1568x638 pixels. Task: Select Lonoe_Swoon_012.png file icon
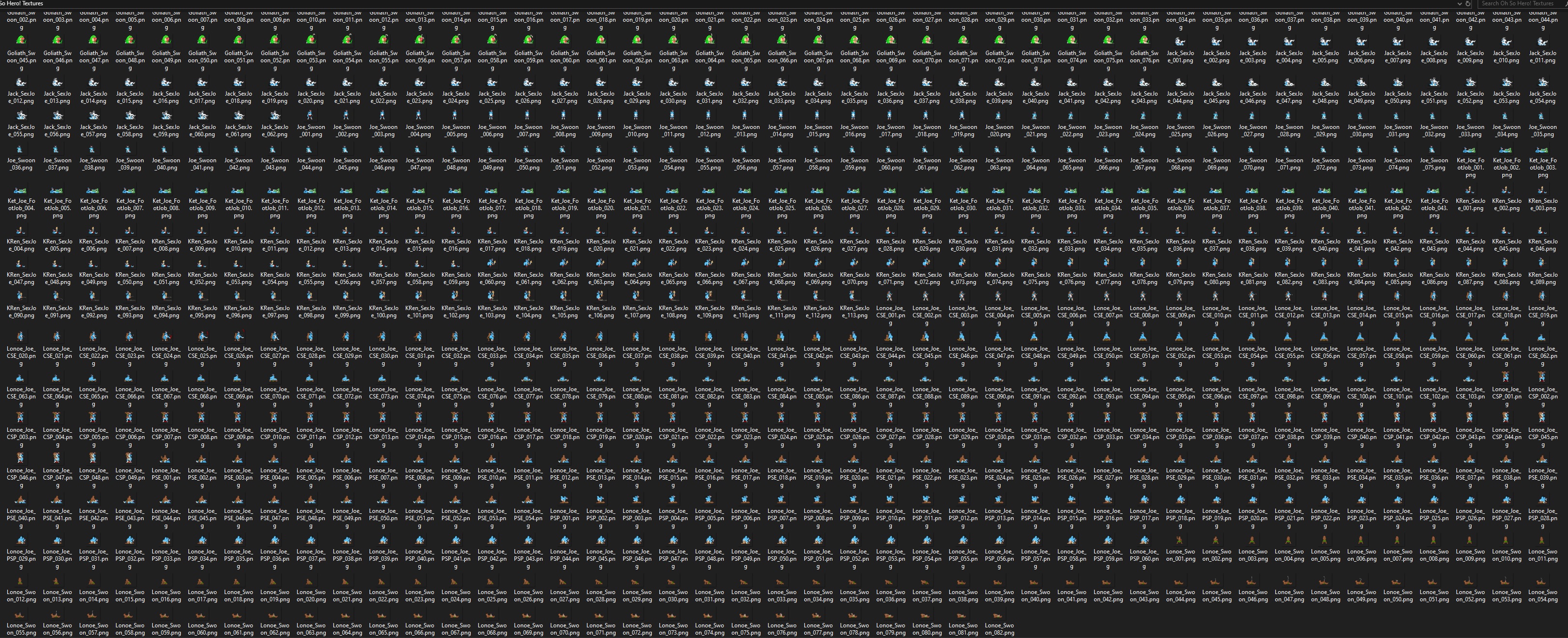click(21, 581)
